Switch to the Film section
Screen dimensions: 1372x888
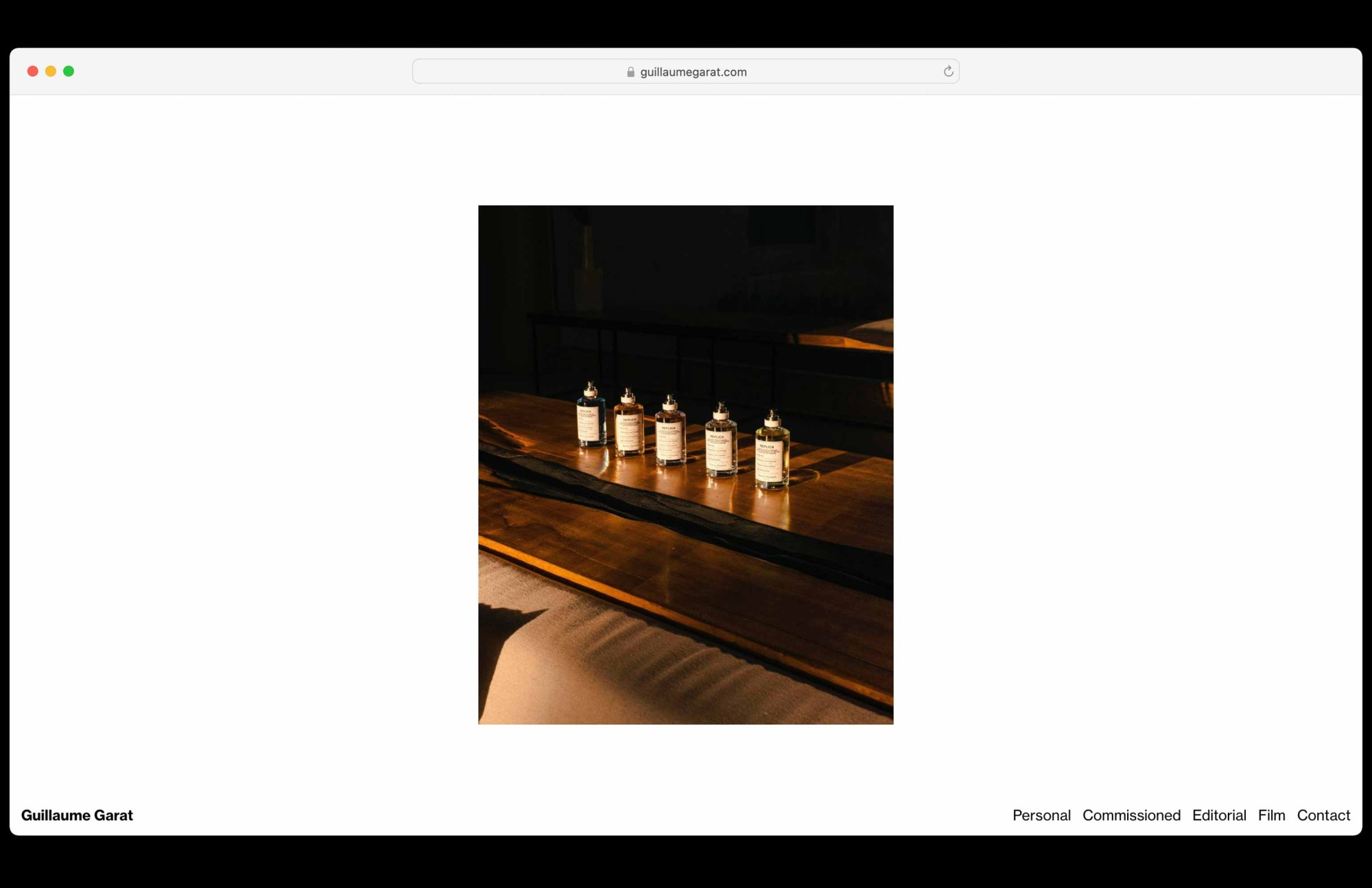(1272, 815)
